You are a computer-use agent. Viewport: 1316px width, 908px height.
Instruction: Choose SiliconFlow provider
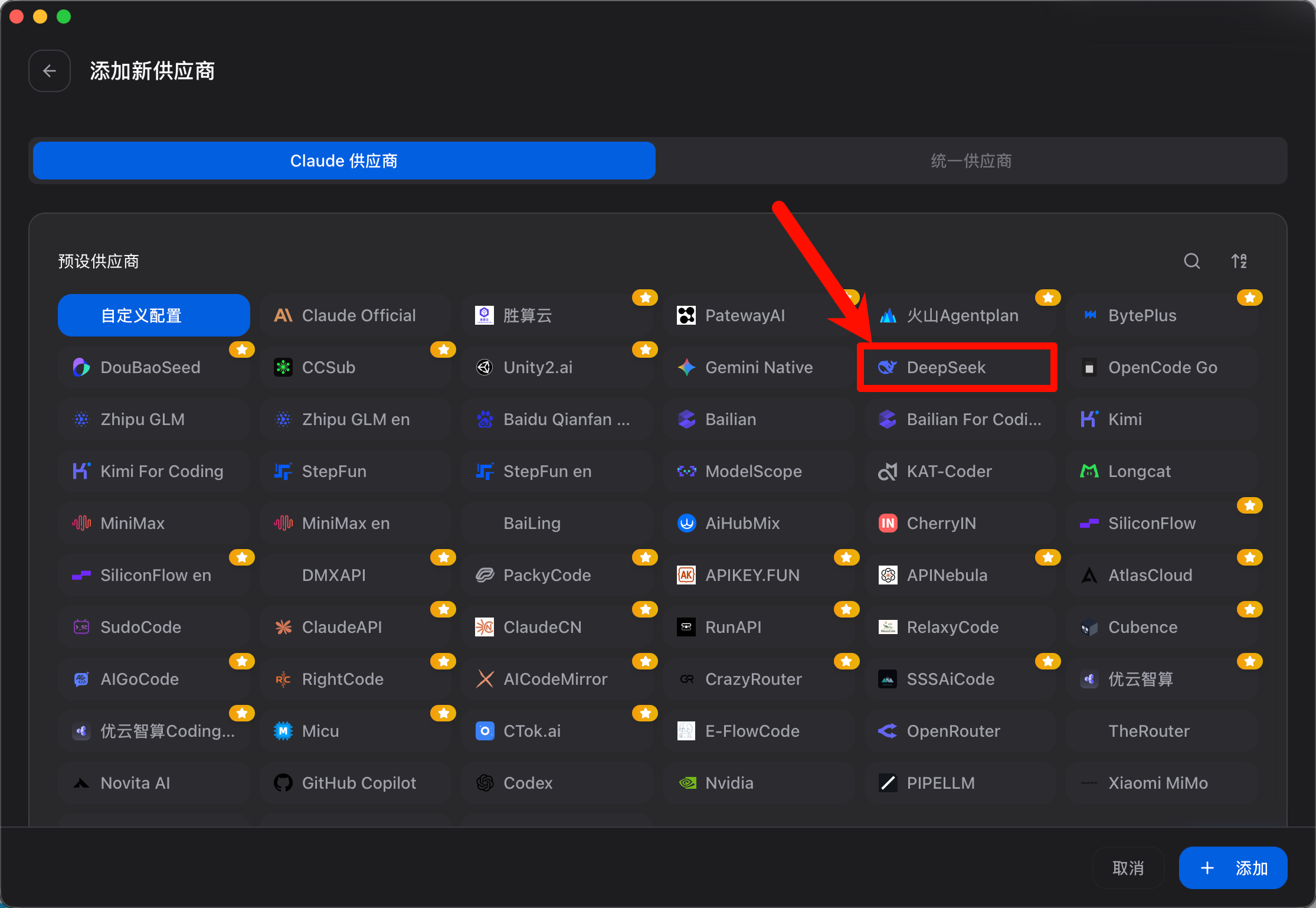[x=1162, y=523]
